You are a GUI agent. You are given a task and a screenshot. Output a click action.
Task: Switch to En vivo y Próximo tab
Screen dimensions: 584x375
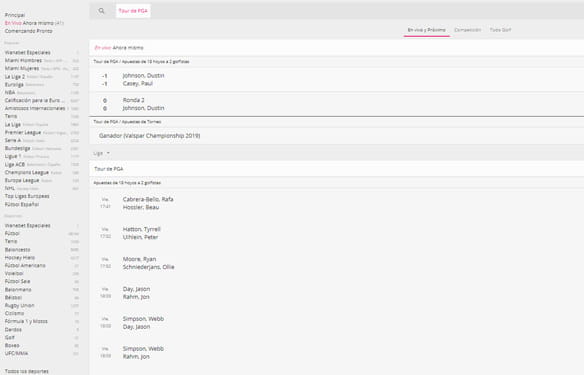[426, 30]
